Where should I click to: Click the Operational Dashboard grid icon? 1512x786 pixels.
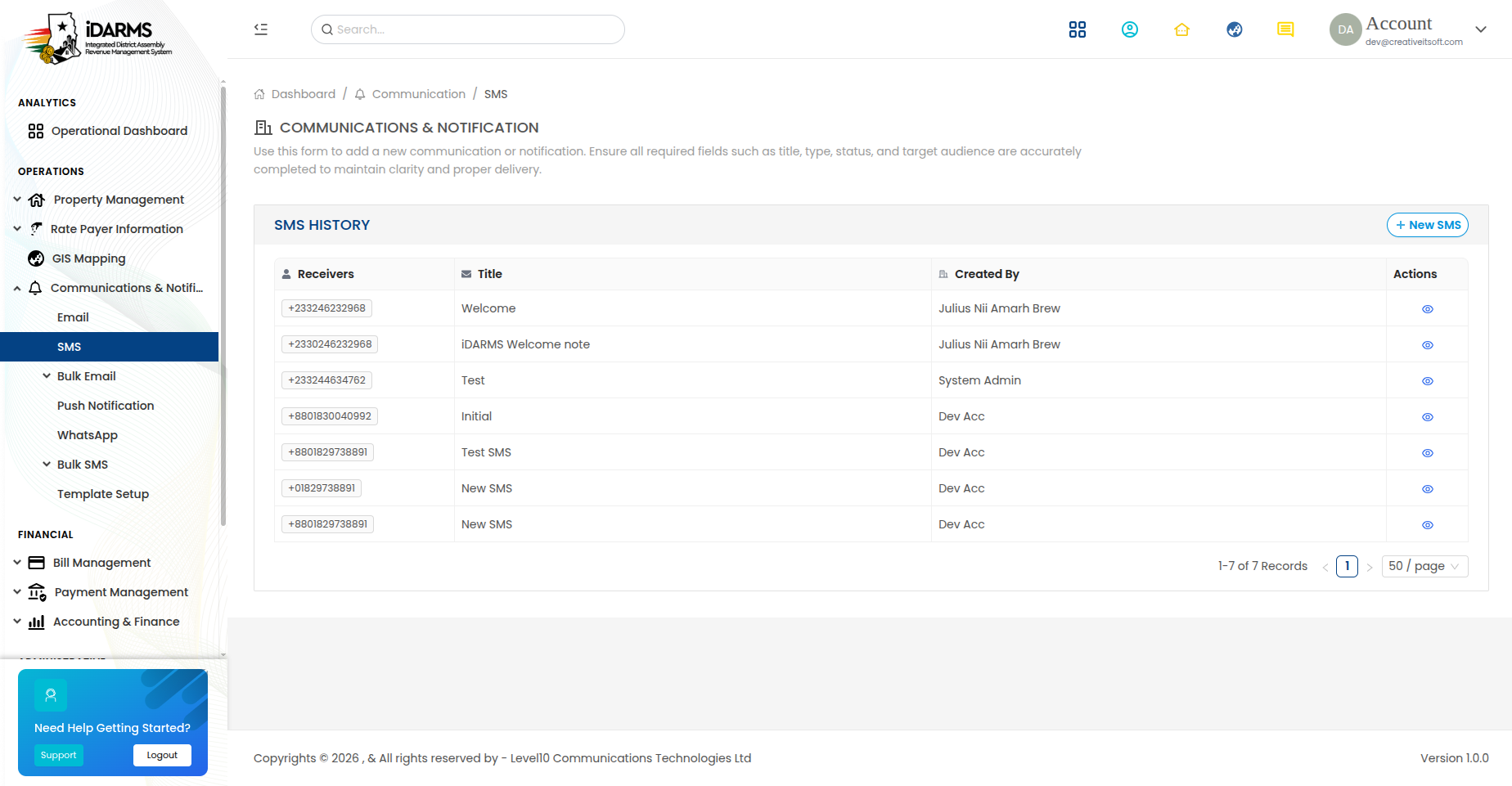pyautogui.click(x=36, y=131)
